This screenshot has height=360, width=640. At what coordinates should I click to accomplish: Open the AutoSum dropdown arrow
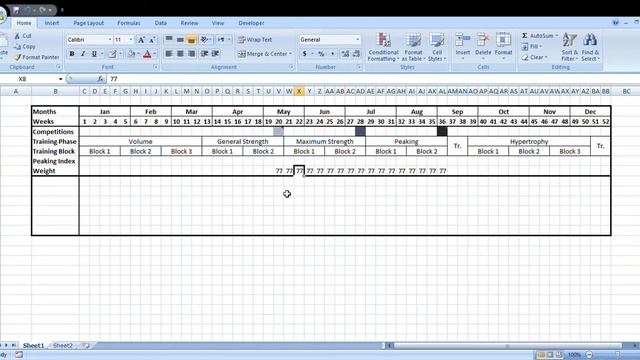[557, 36]
